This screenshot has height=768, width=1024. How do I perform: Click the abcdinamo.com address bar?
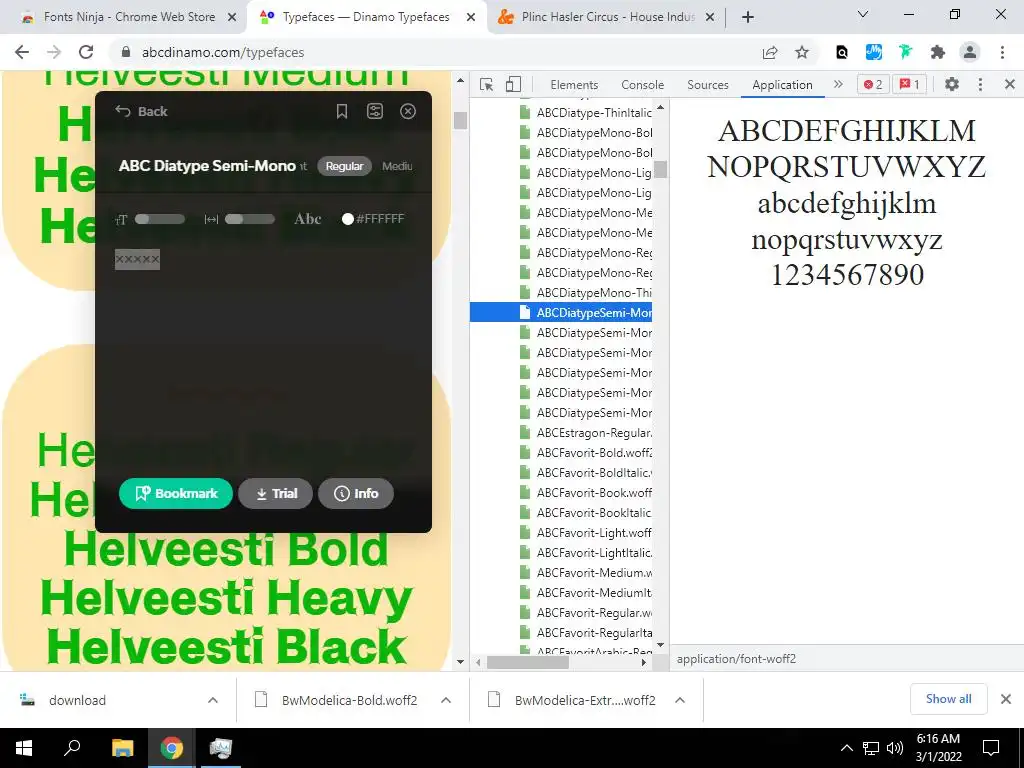pos(431,52)
